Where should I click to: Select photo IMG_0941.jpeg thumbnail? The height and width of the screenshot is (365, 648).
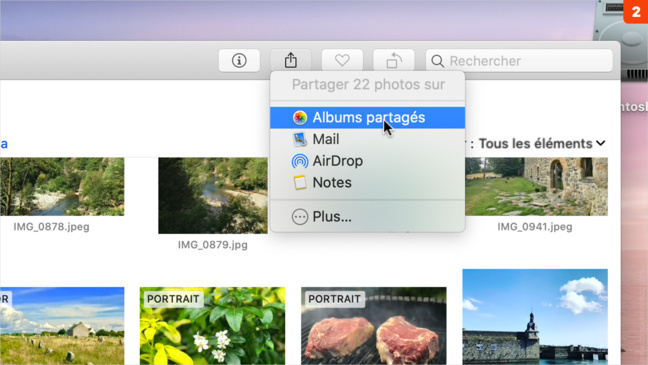click(x=536, y=186)
